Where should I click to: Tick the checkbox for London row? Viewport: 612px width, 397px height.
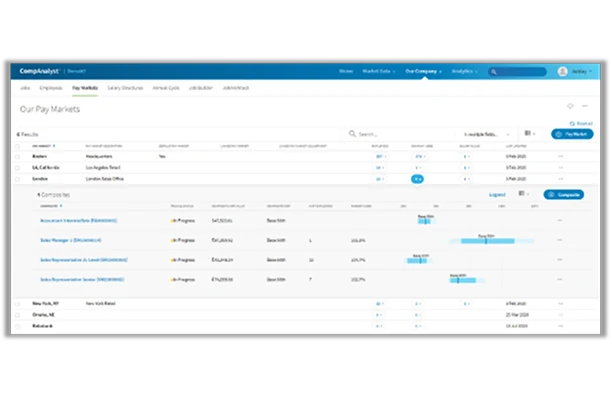point(17,179)
